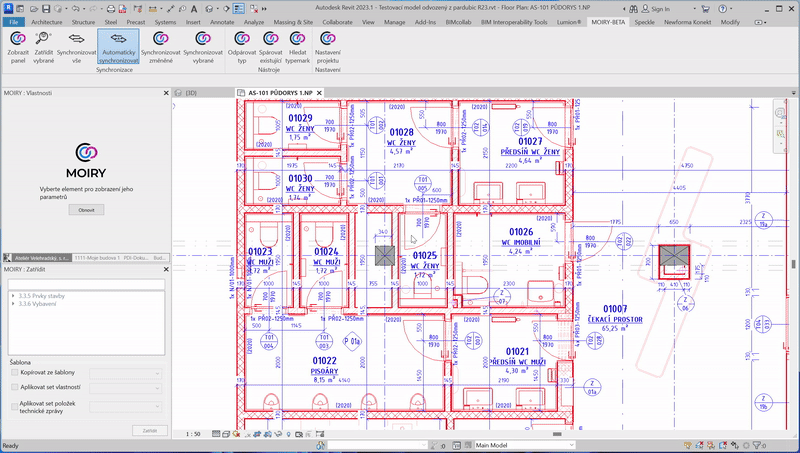Open the {3D} view tab

[191, 92]
